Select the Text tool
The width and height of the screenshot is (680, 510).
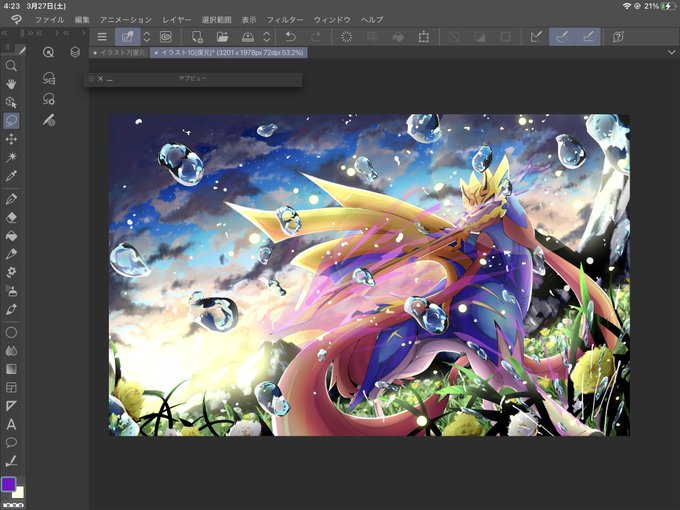point(11,424)
